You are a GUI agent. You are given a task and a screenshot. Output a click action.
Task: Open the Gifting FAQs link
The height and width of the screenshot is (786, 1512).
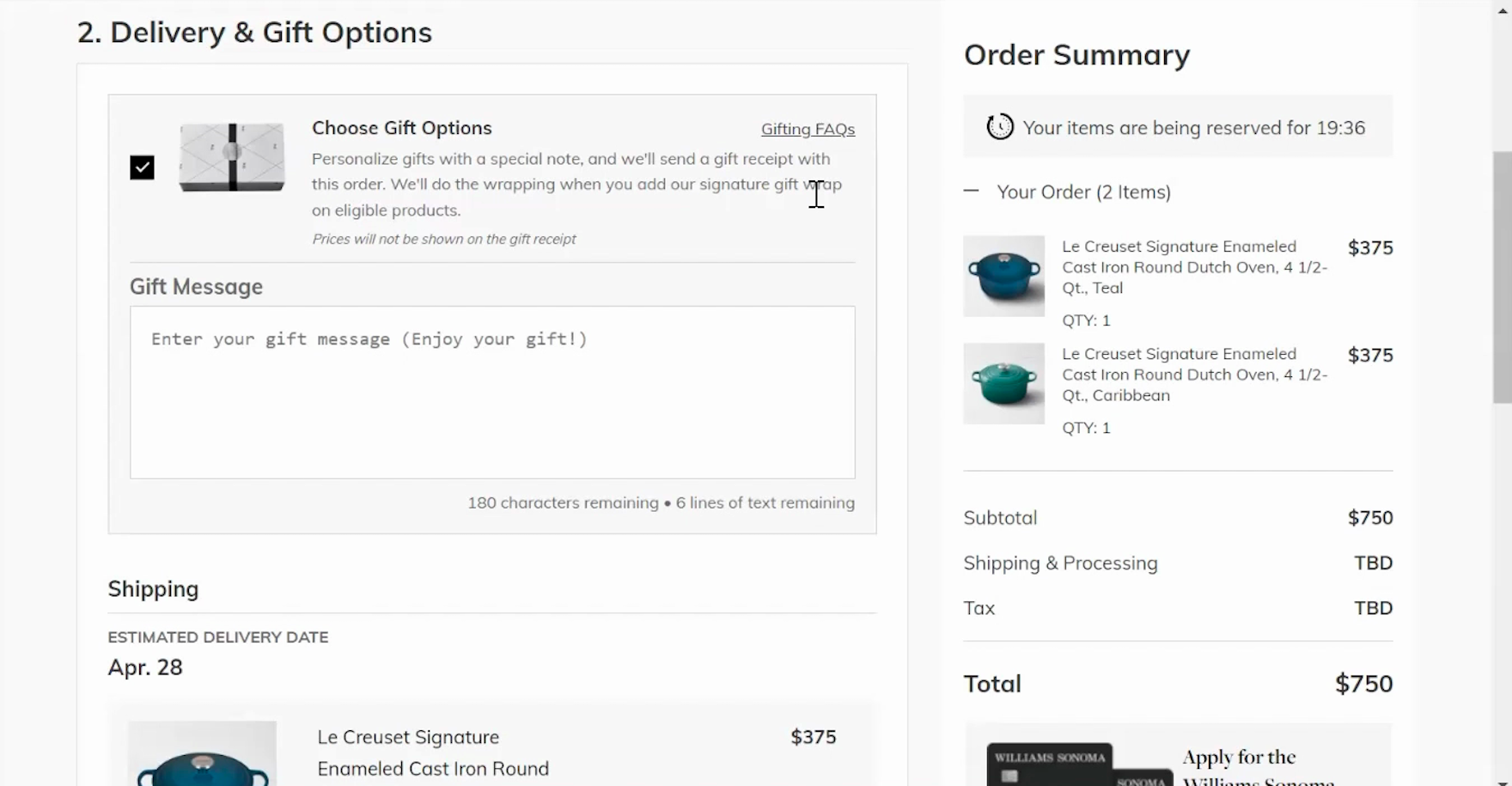point(808,129)
